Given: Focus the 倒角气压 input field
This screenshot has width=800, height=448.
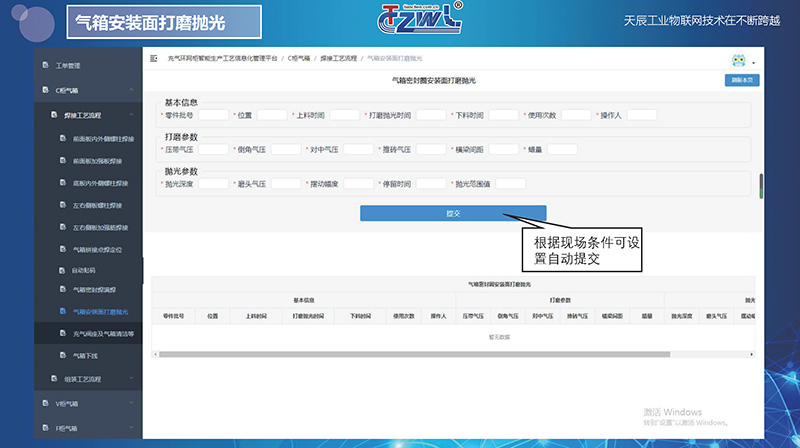Looking at the screenshot, I should click(286, 150).
